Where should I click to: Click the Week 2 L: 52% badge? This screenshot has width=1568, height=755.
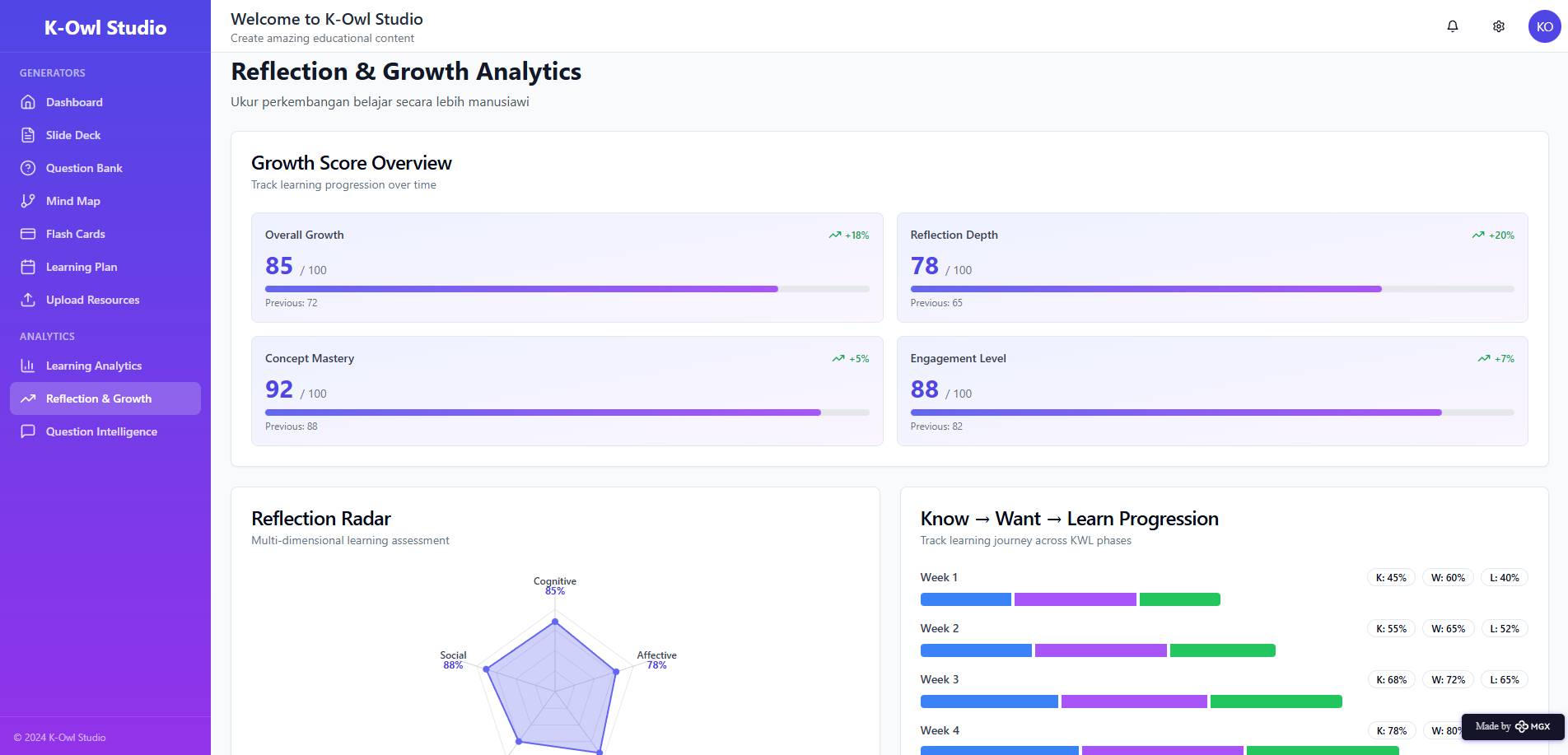(1505, 629)
